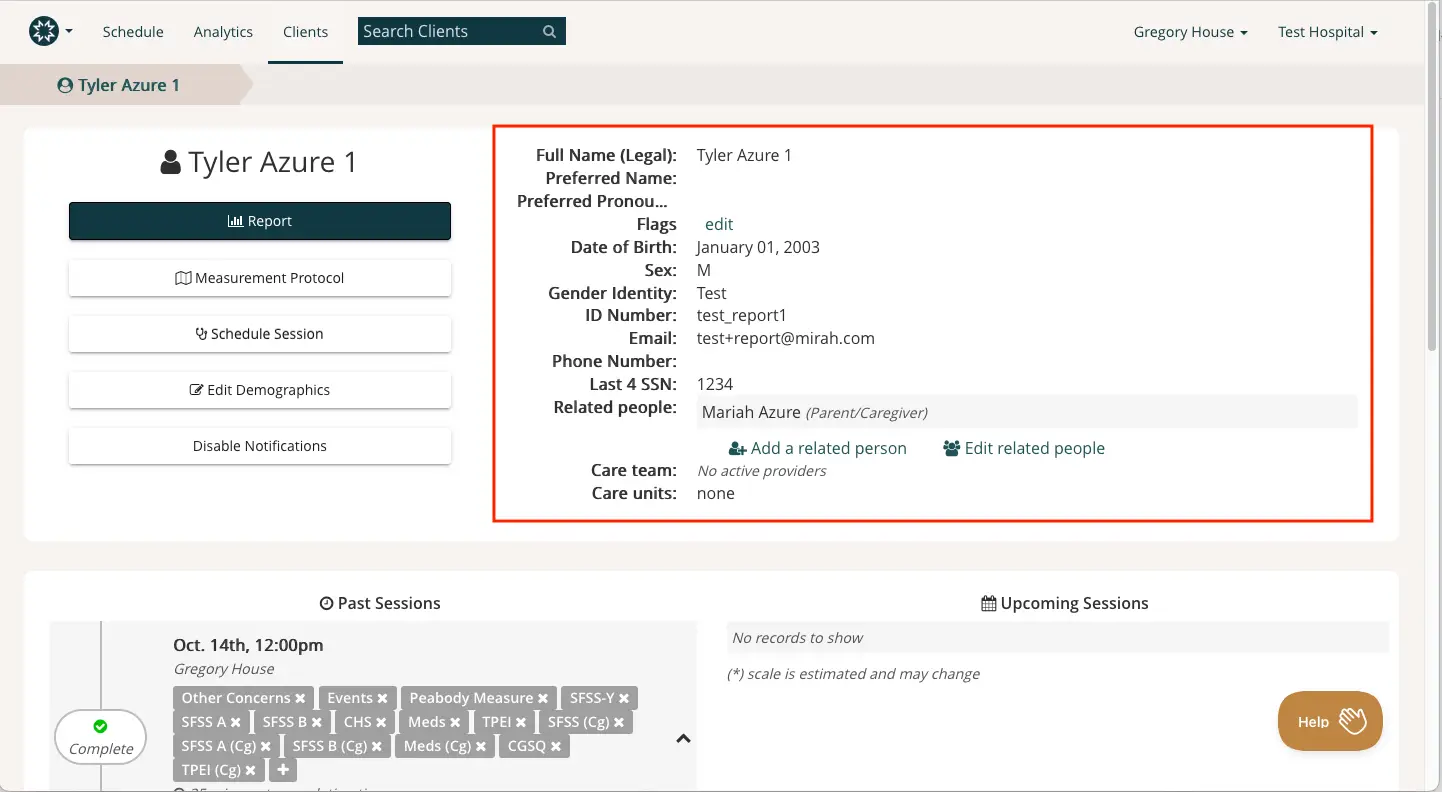1442x792 pixels.
Task: Click the clock icon next to Past Sessions
Action: (326, 603)
